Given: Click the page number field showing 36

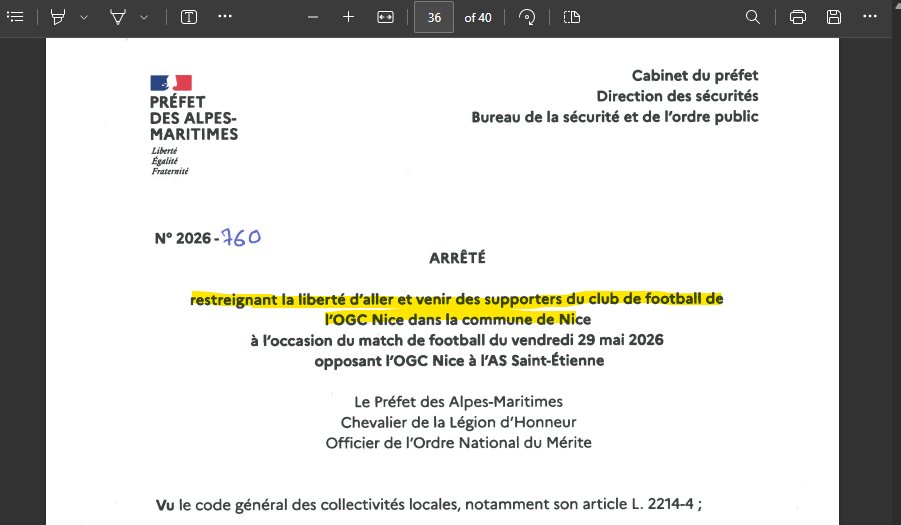Looking at the screenshot, I should pos(434,17).
